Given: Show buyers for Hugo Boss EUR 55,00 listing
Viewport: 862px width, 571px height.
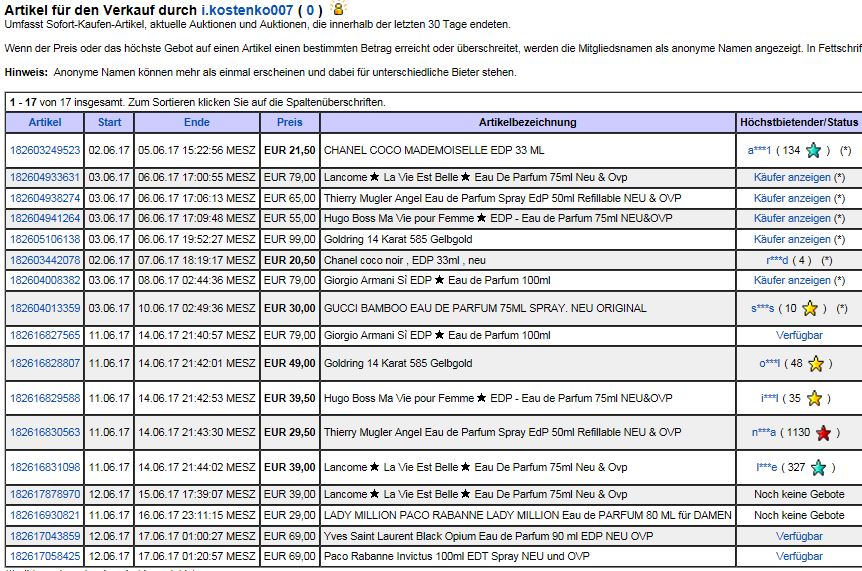Looking at the screenshot, I should pyautogui.click(x=792, y=218).
